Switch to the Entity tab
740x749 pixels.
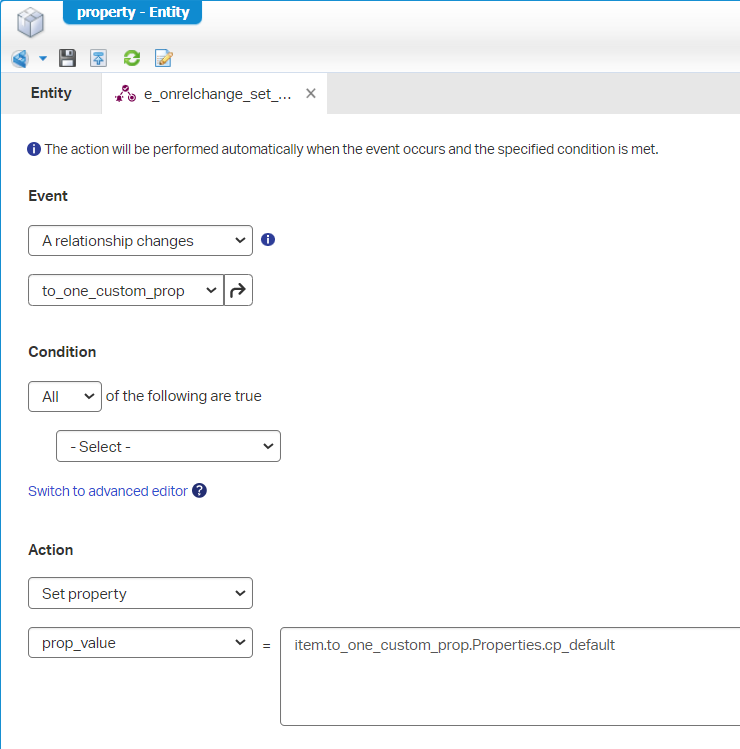51,93
